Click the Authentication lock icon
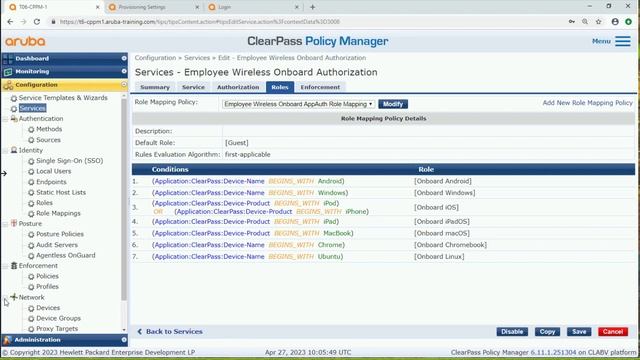Image resolution: width=640 pixels, height=360 pixels. (x=14, y=118)
